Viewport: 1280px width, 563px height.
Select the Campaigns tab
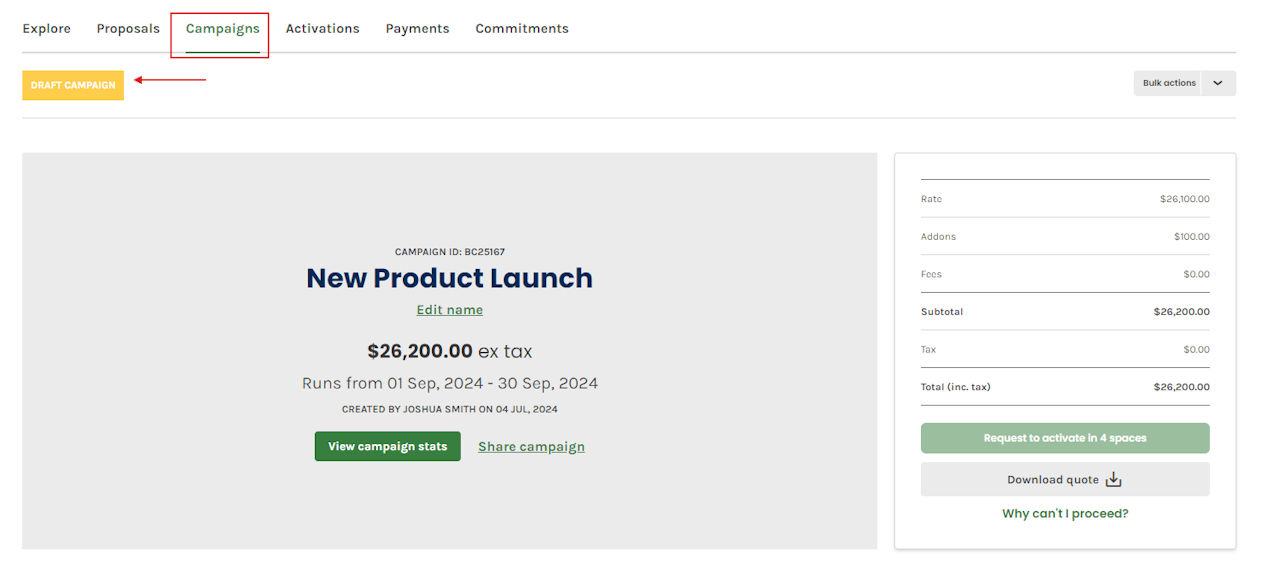222,29
